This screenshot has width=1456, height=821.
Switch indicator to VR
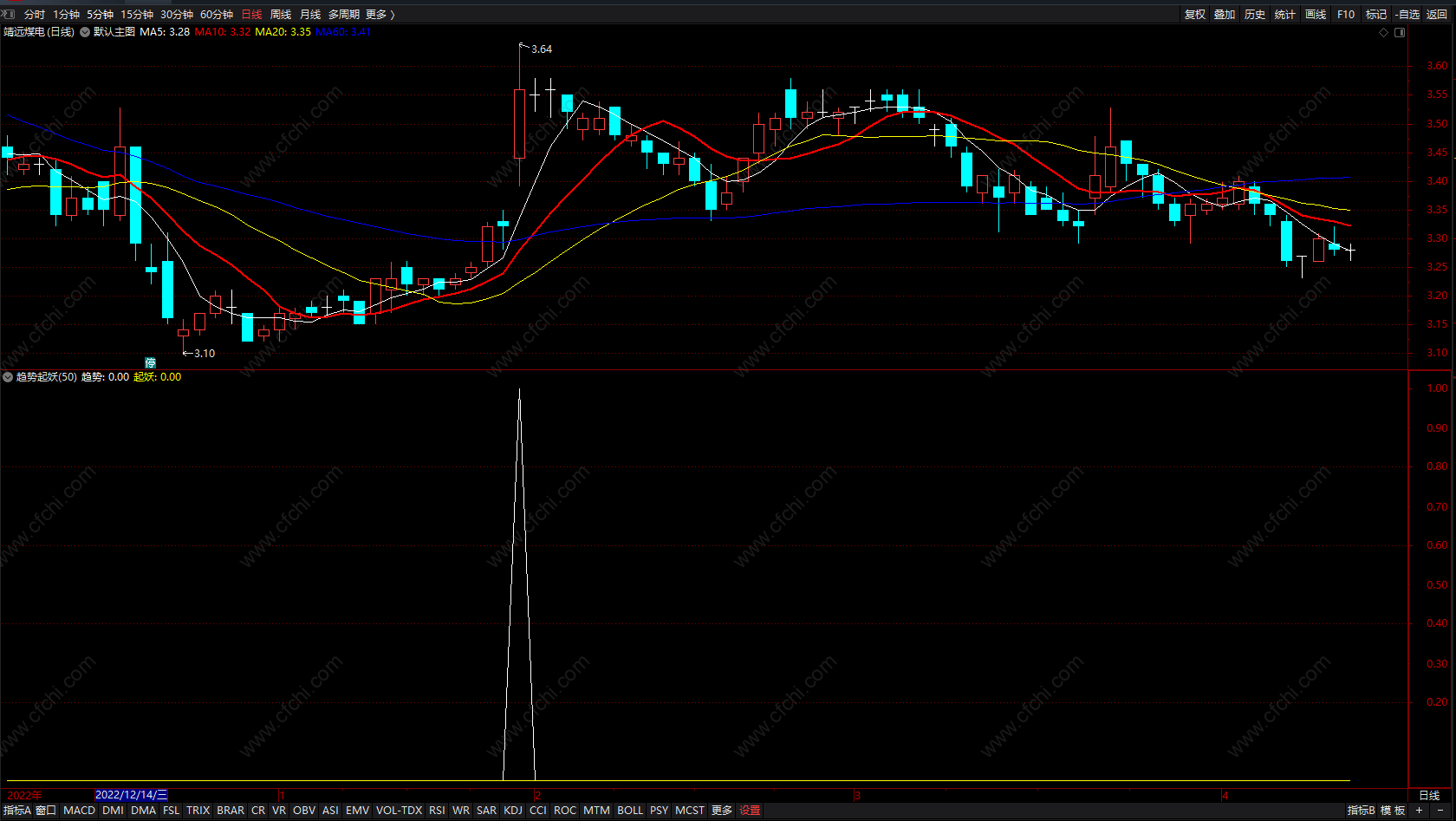(278, 811)
